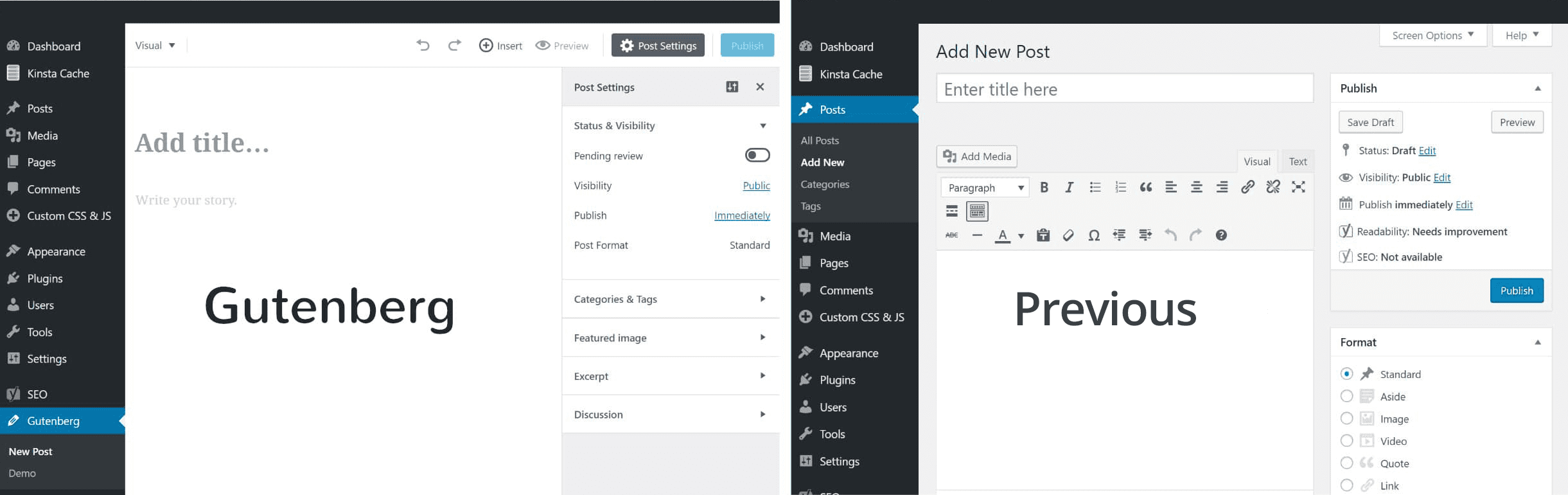Insert Read More tag
1568x495 pixels.
pyautogui.click(x=952, y=211)
